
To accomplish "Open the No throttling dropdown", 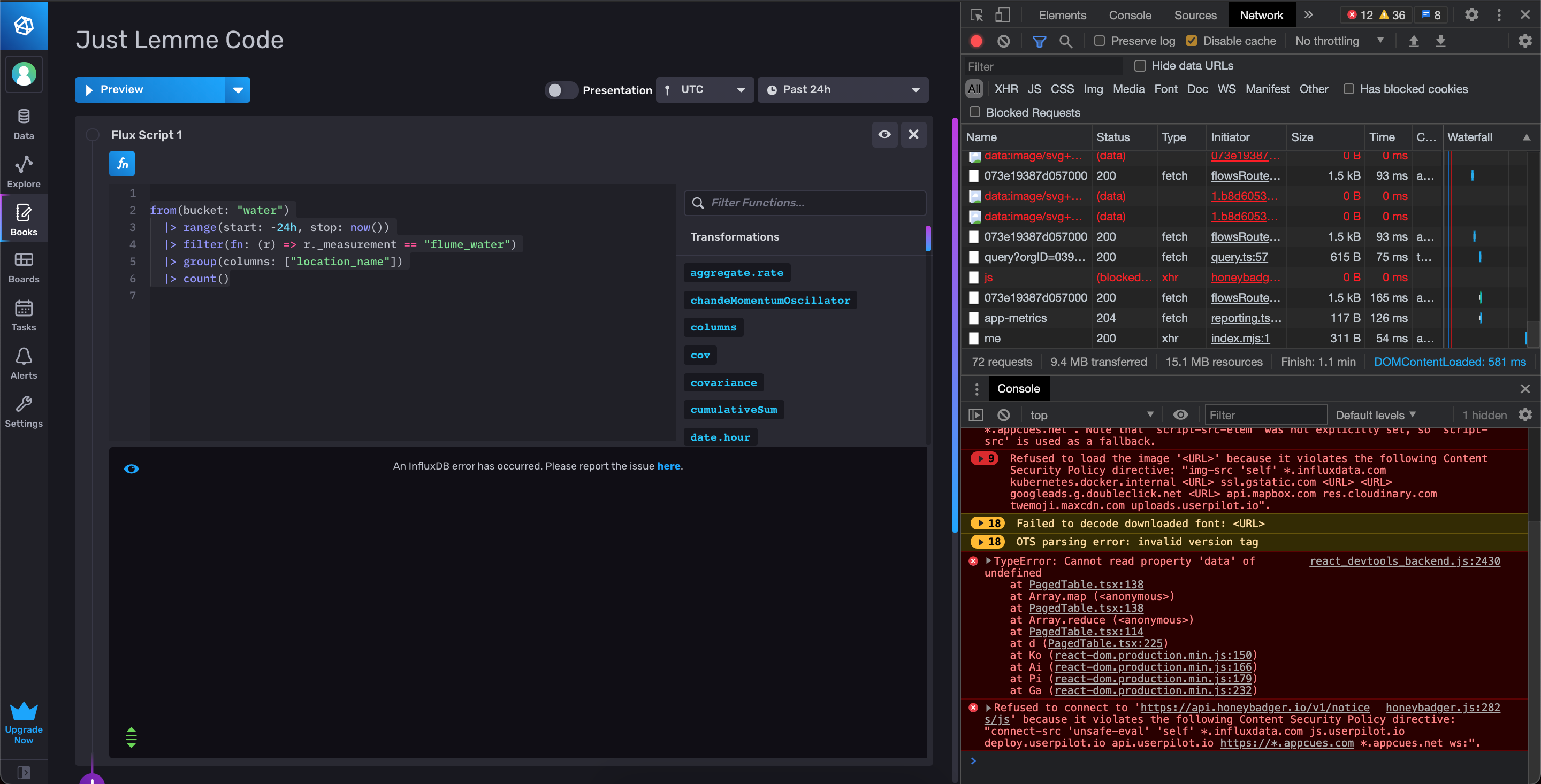I will [1339, 41].
